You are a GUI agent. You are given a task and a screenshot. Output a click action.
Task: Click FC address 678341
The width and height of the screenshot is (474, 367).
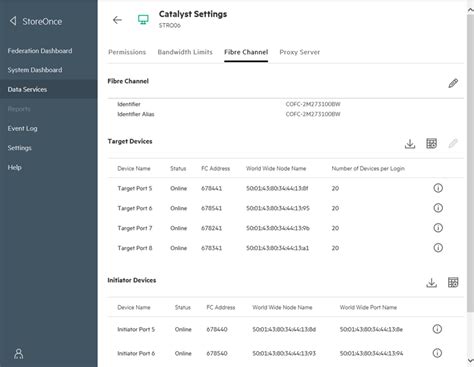coord(211,248)
